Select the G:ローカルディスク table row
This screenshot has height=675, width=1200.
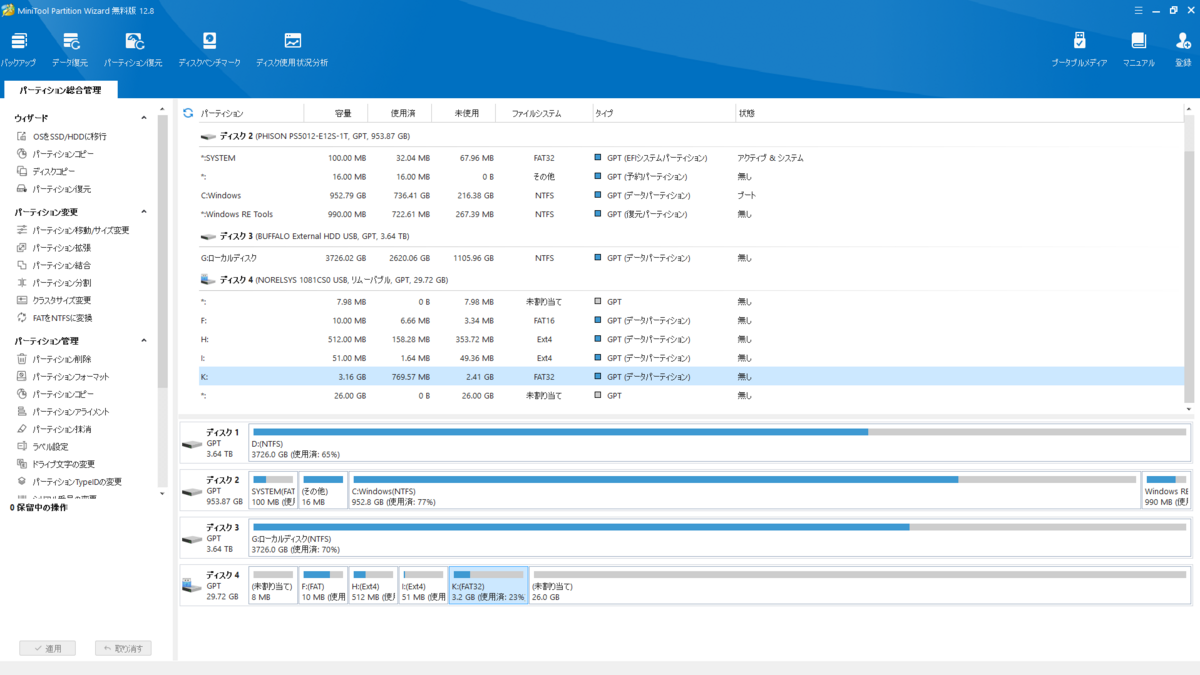click(x=690, y=258)
